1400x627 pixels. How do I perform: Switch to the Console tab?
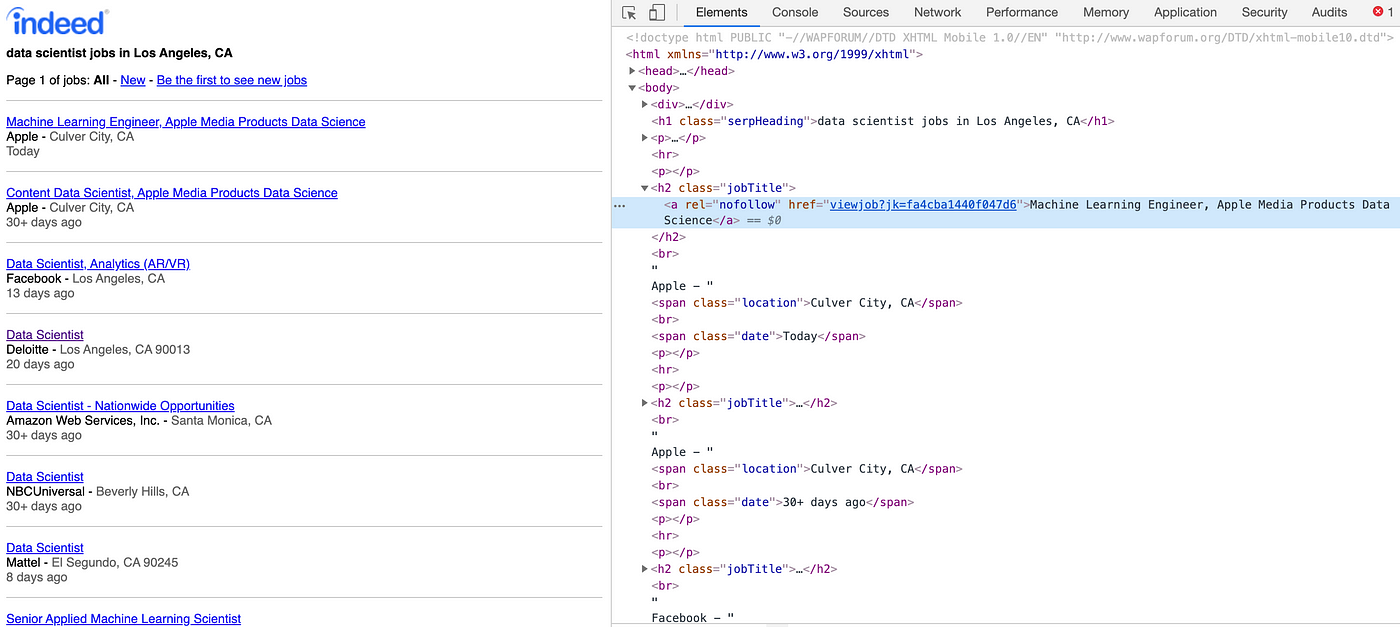click(795, 13)
